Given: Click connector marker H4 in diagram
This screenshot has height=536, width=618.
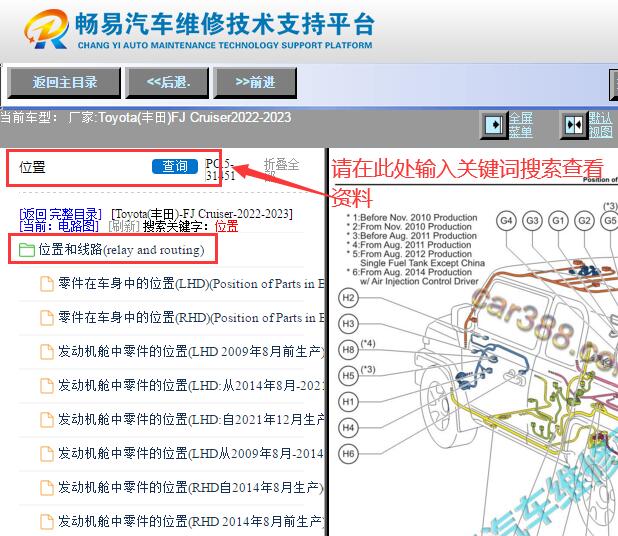Looking at the screenshot, I should (348, 428).
